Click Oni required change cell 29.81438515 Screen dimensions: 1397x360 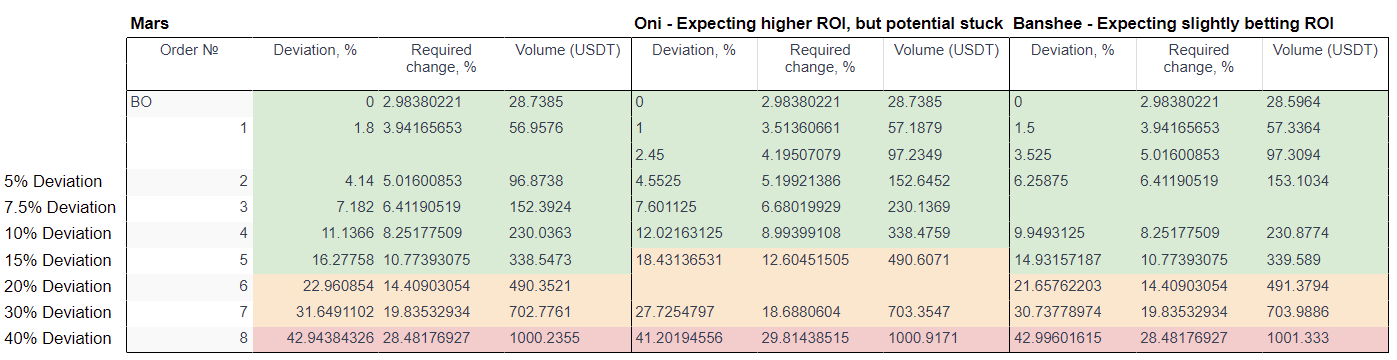820,339
